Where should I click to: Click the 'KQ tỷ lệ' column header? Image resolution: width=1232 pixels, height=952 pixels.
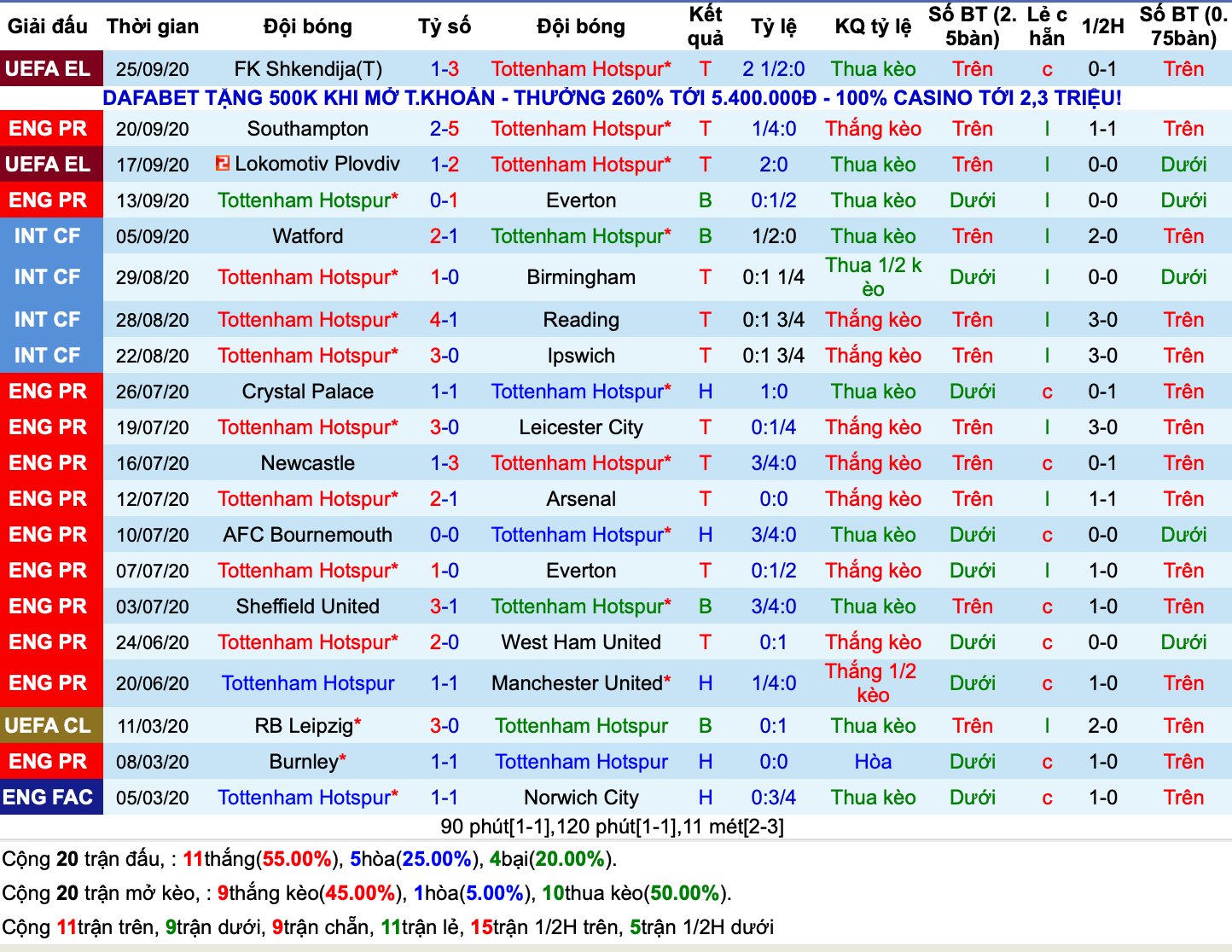tap(873, 26)
